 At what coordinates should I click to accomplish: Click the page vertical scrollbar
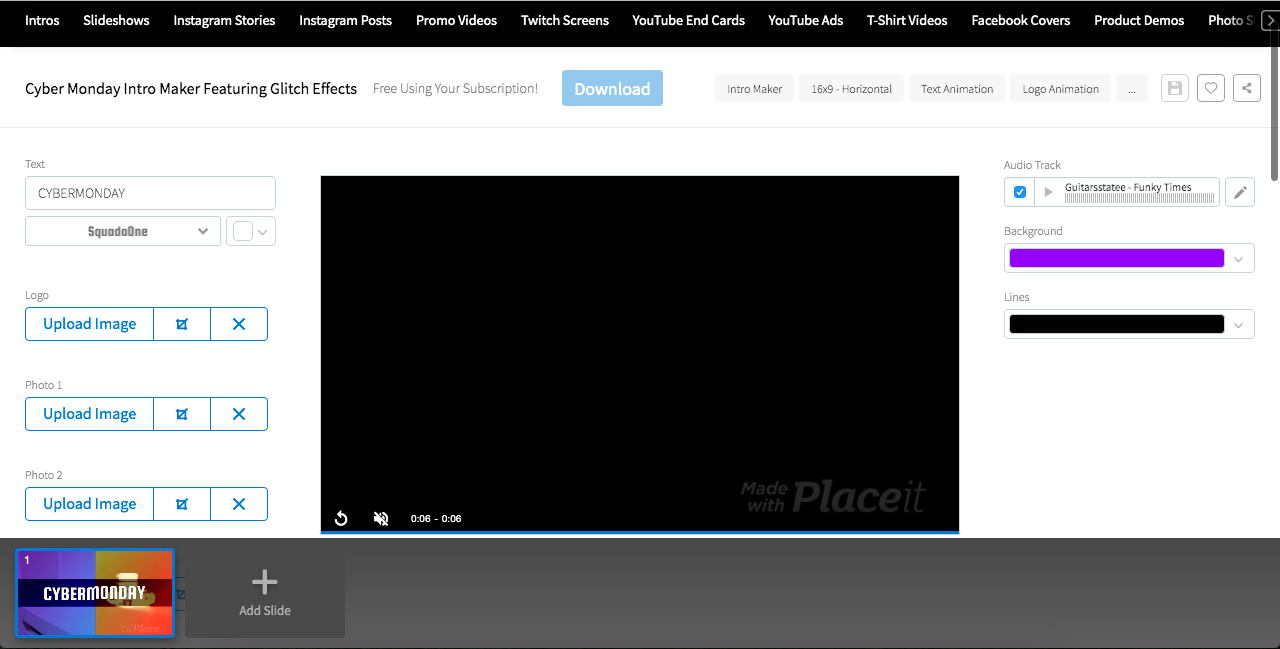click(1274, 107)
